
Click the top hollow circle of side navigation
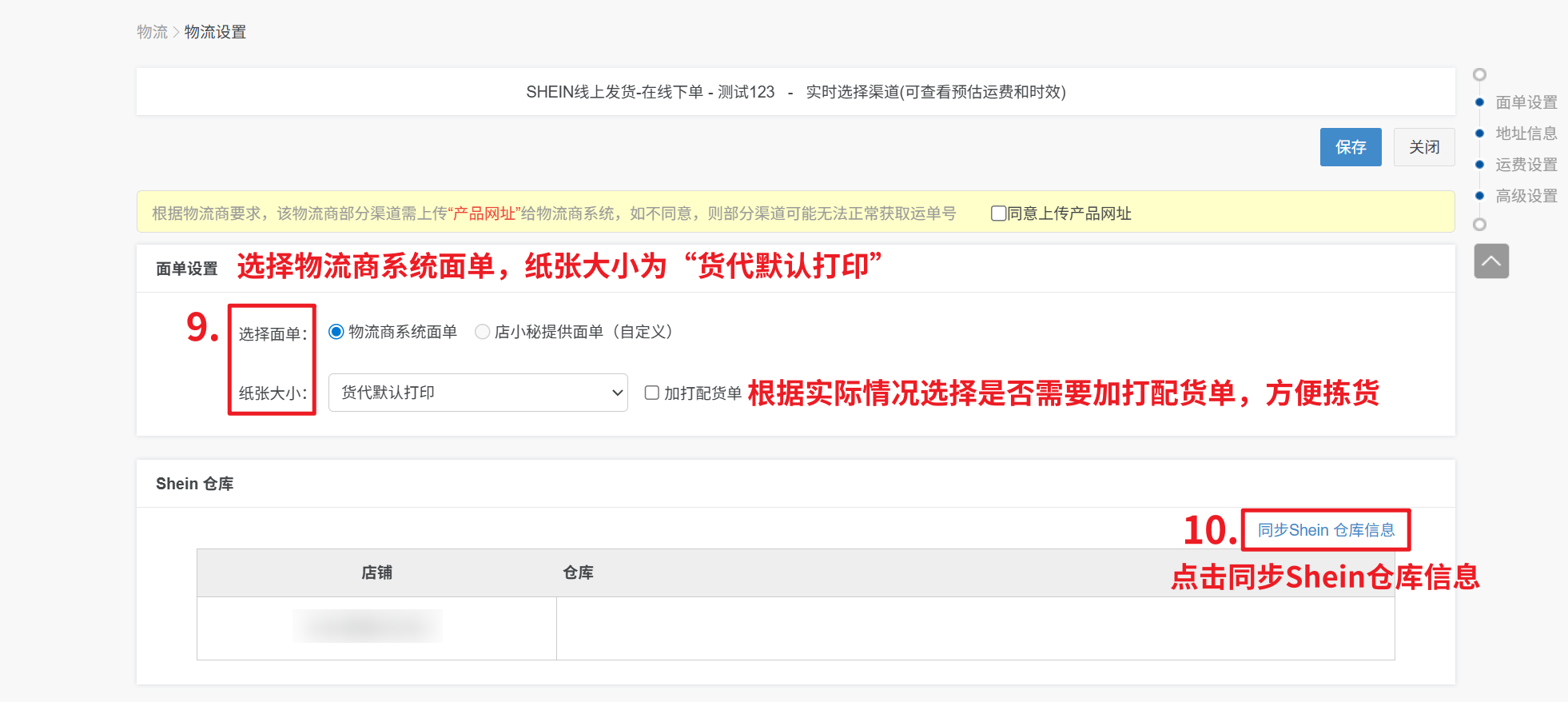1479,74
